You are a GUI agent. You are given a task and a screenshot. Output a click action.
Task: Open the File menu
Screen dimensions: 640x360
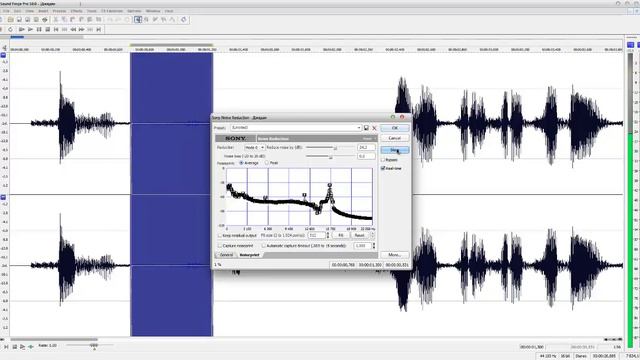tap(6, 11)
